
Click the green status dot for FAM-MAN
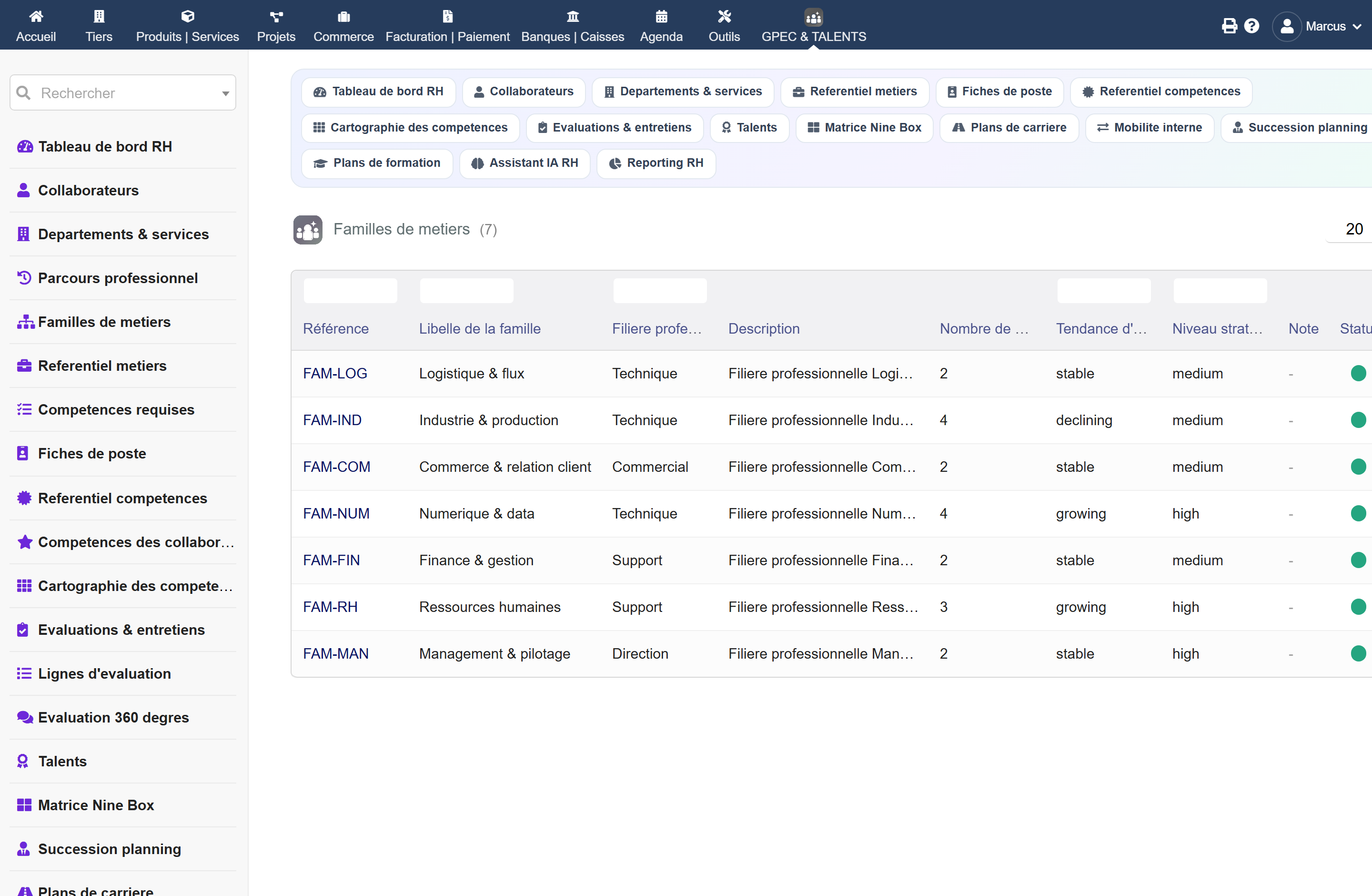pyautogui.click(x=1358, y=653)
